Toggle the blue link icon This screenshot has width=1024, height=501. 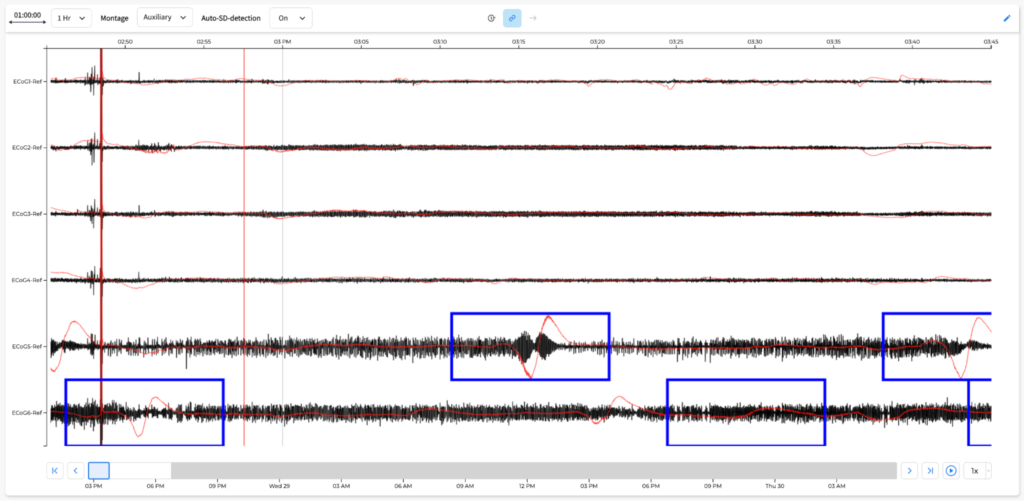pyautogui.click(x=512, y=18)
